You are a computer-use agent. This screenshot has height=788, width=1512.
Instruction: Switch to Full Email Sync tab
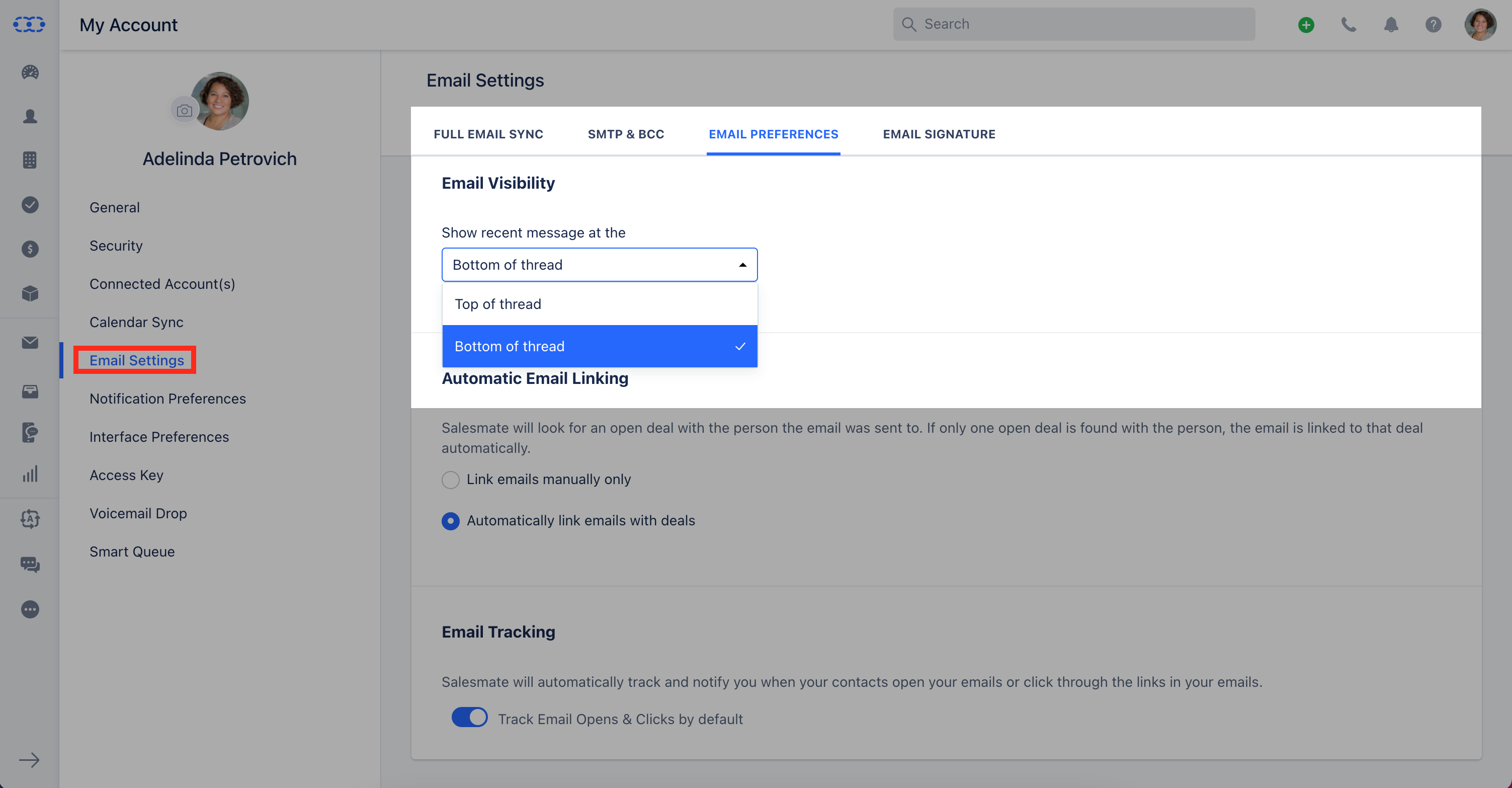pos(488,134)
